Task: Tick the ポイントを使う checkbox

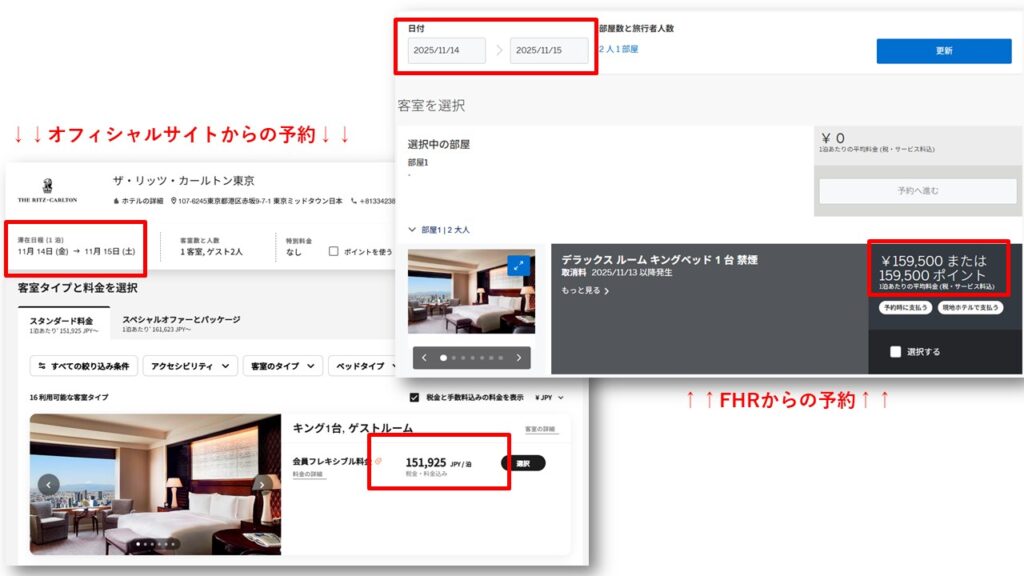Action: tap(334, 252)
